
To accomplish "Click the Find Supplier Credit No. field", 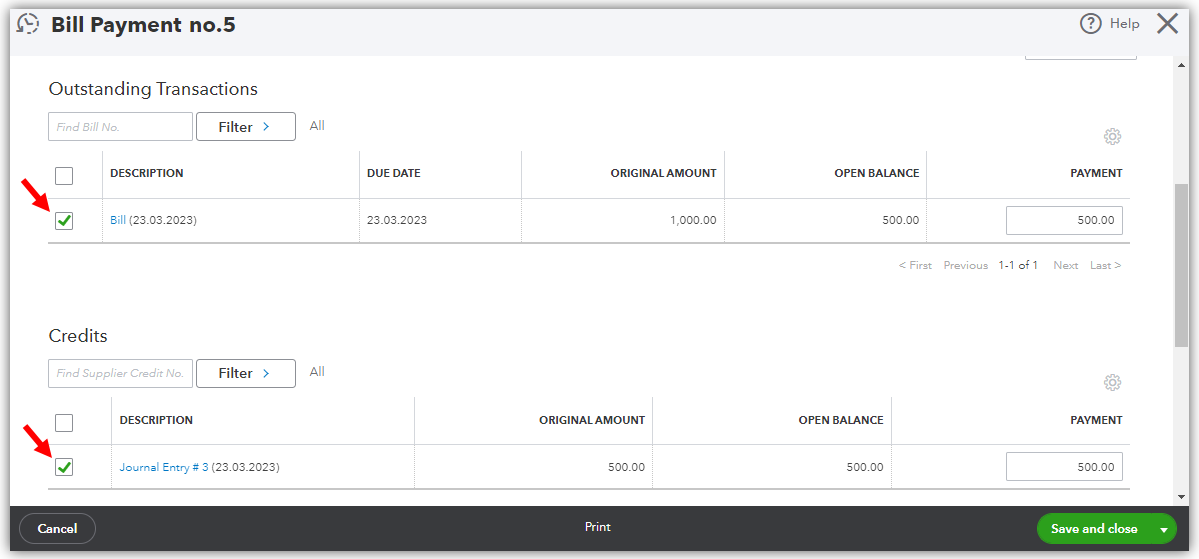I will point(120,373).
